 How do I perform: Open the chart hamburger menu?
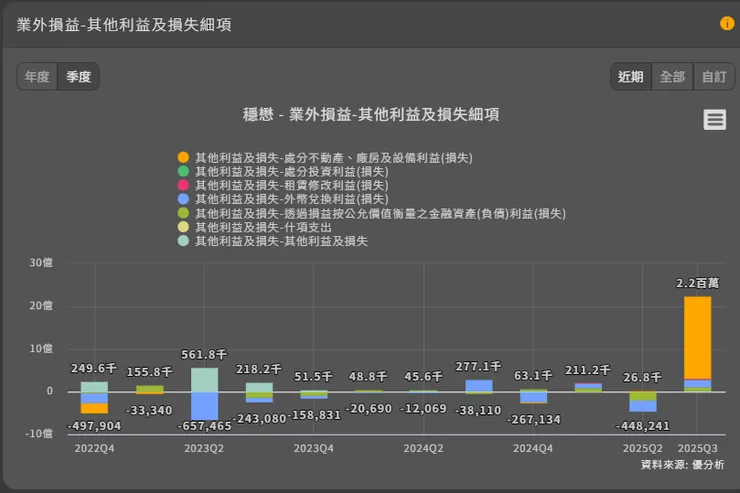pyautogui.click(x=715, y=119)
